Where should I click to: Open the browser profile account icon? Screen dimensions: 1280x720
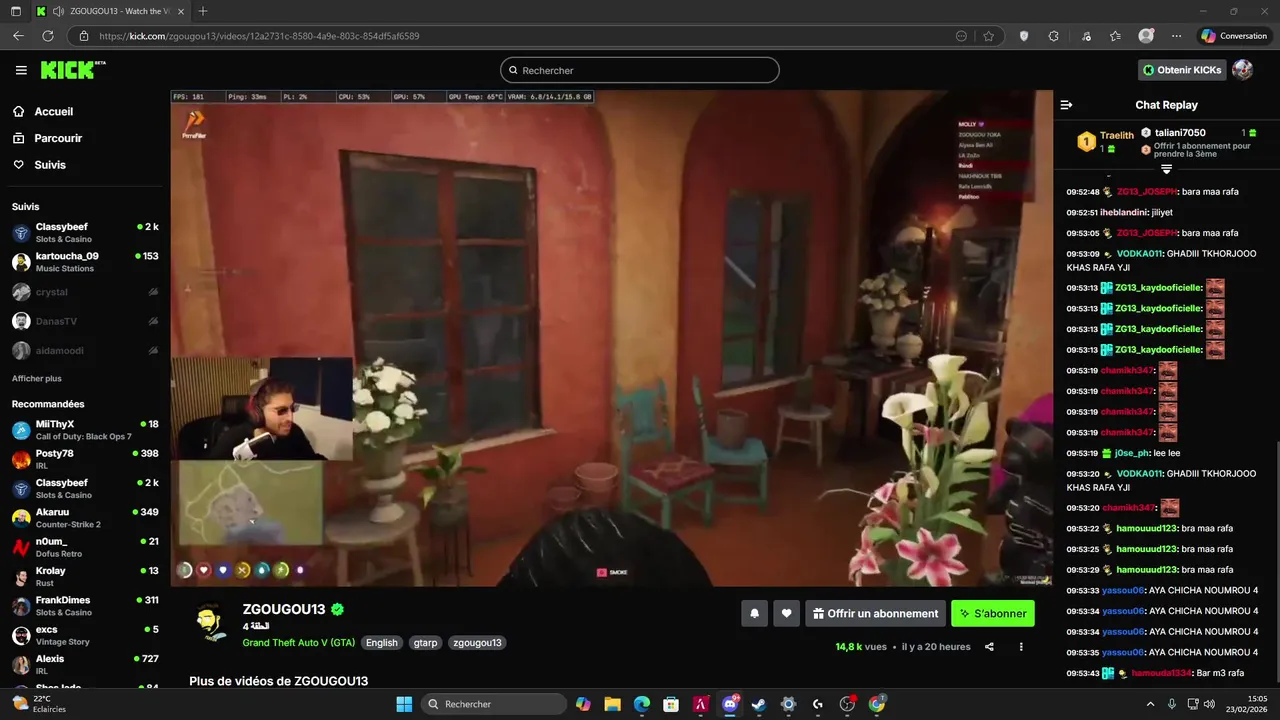click(x=1146, y=36)
